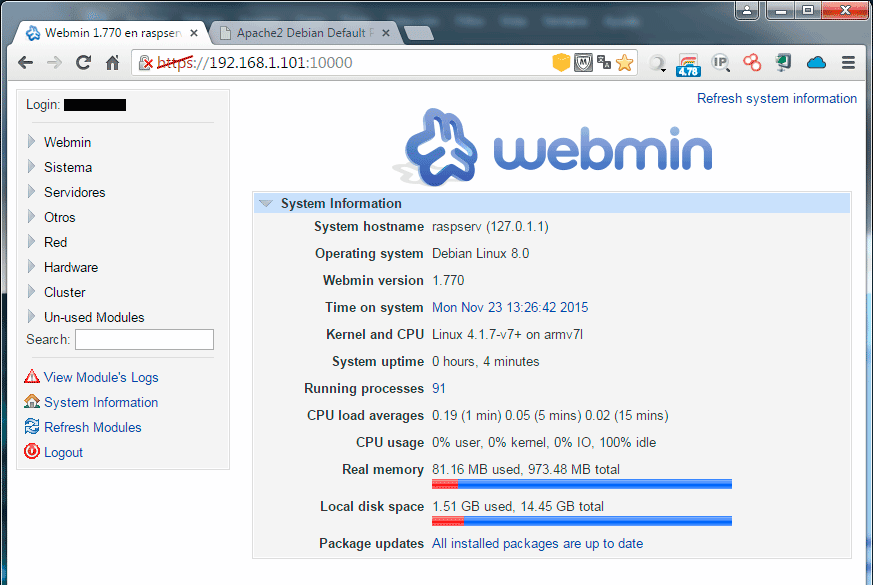The image size is (873, 585).
Task: Click the green monitor extension icon
Action: click(783, 62)
